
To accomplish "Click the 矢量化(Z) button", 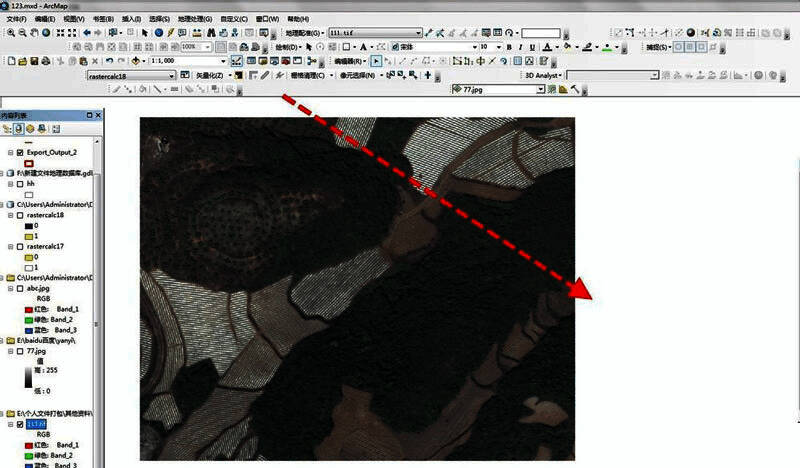I will [x=209, y=75].
